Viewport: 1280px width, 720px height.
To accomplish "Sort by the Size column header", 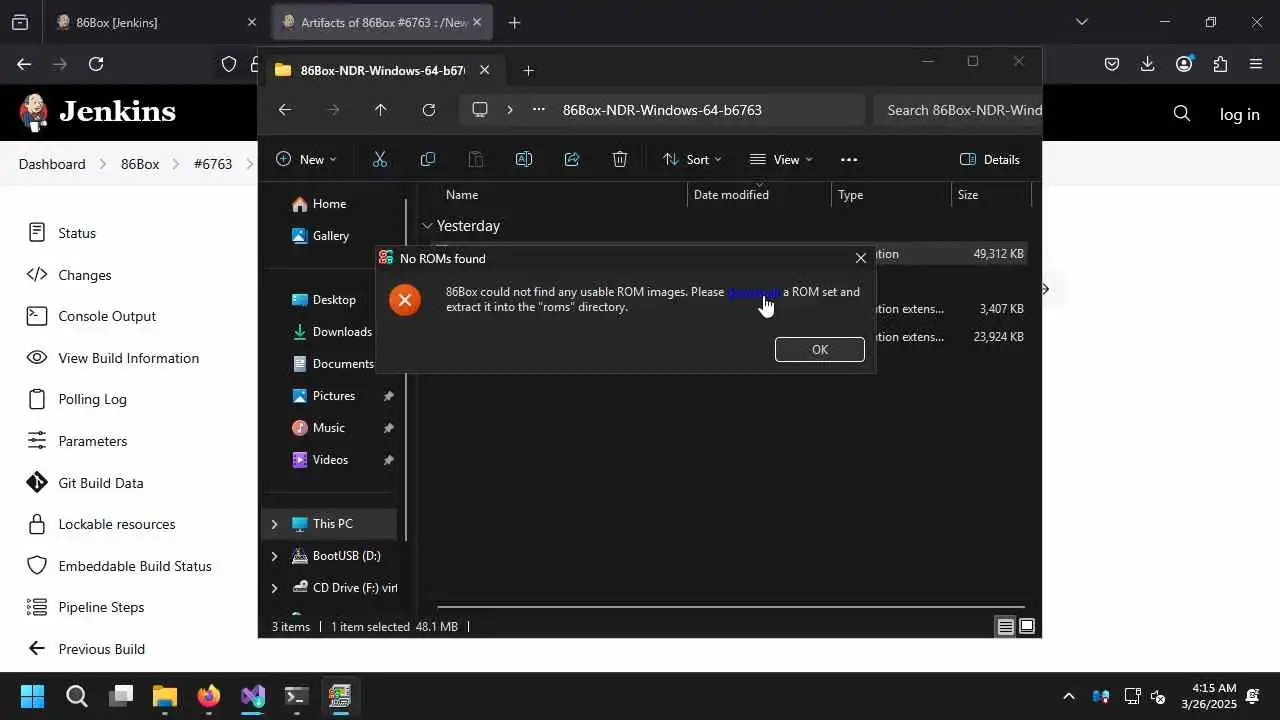I will (990, 195).
